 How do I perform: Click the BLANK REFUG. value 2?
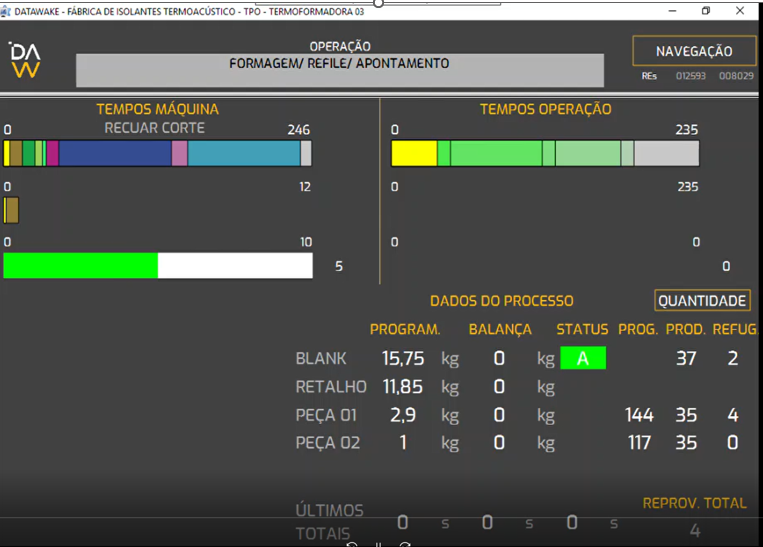[733, 359]
